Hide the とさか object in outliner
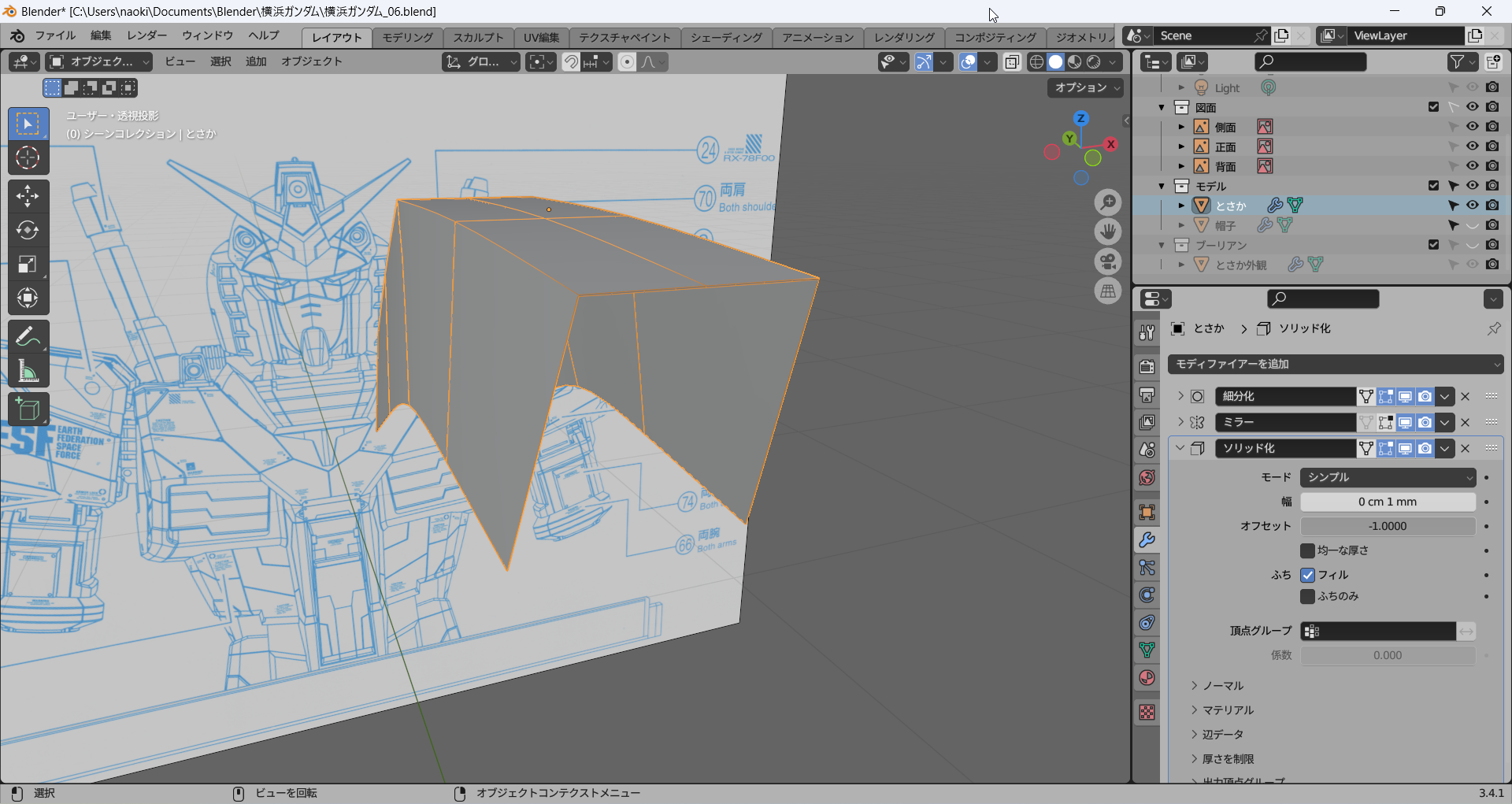This screenshot has height=804, width=1512. point(1472,206)
